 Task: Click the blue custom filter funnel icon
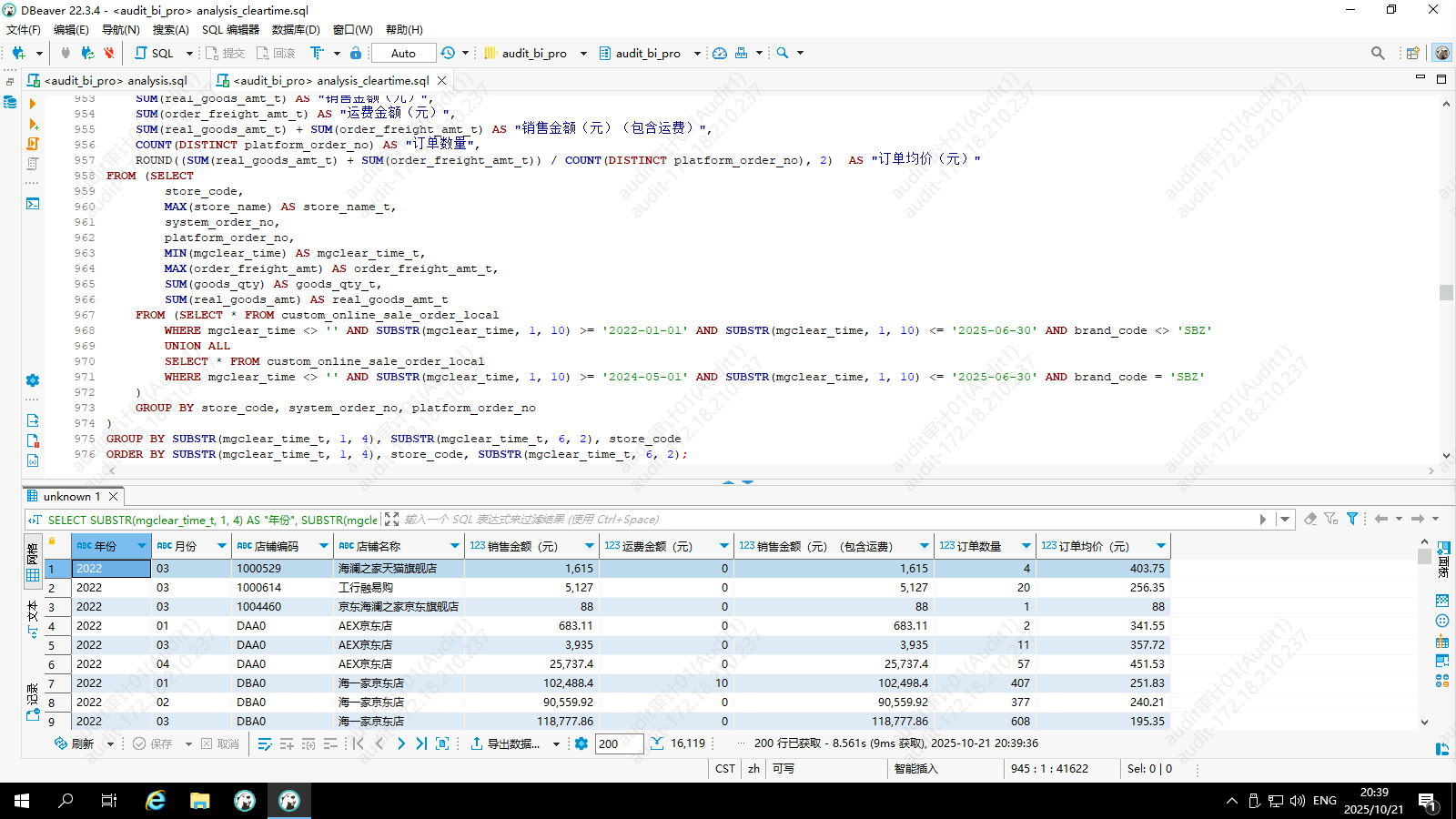1352,519
